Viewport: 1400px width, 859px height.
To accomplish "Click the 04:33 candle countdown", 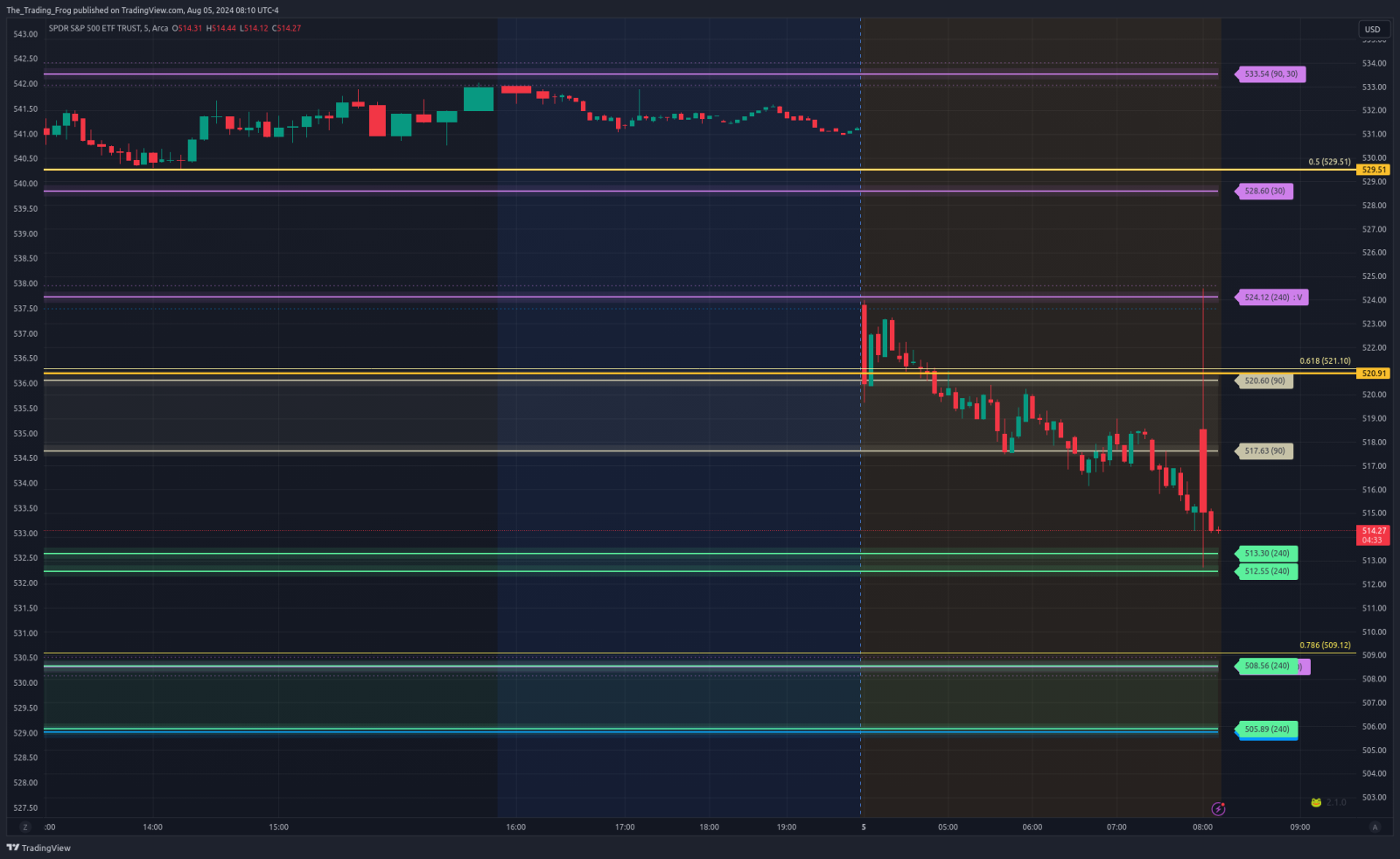I will tap(1373, 541).
